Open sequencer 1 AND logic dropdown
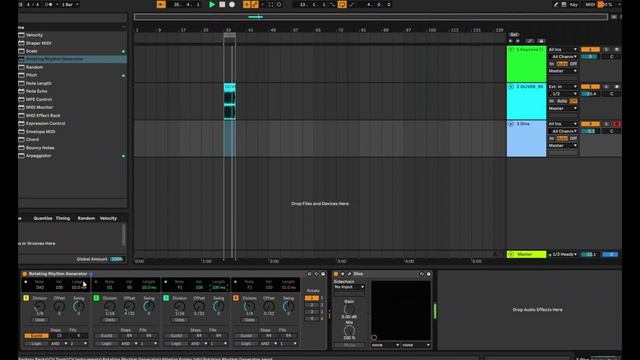Screen dimensions: 640x360 pos(59,344)
